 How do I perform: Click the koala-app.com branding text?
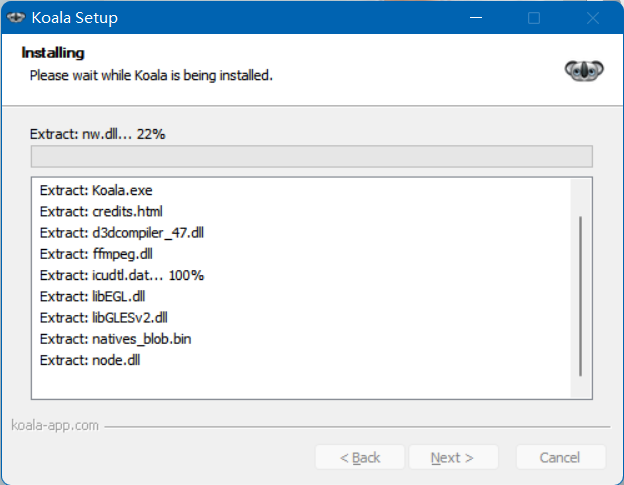click(x=55, y=425)
